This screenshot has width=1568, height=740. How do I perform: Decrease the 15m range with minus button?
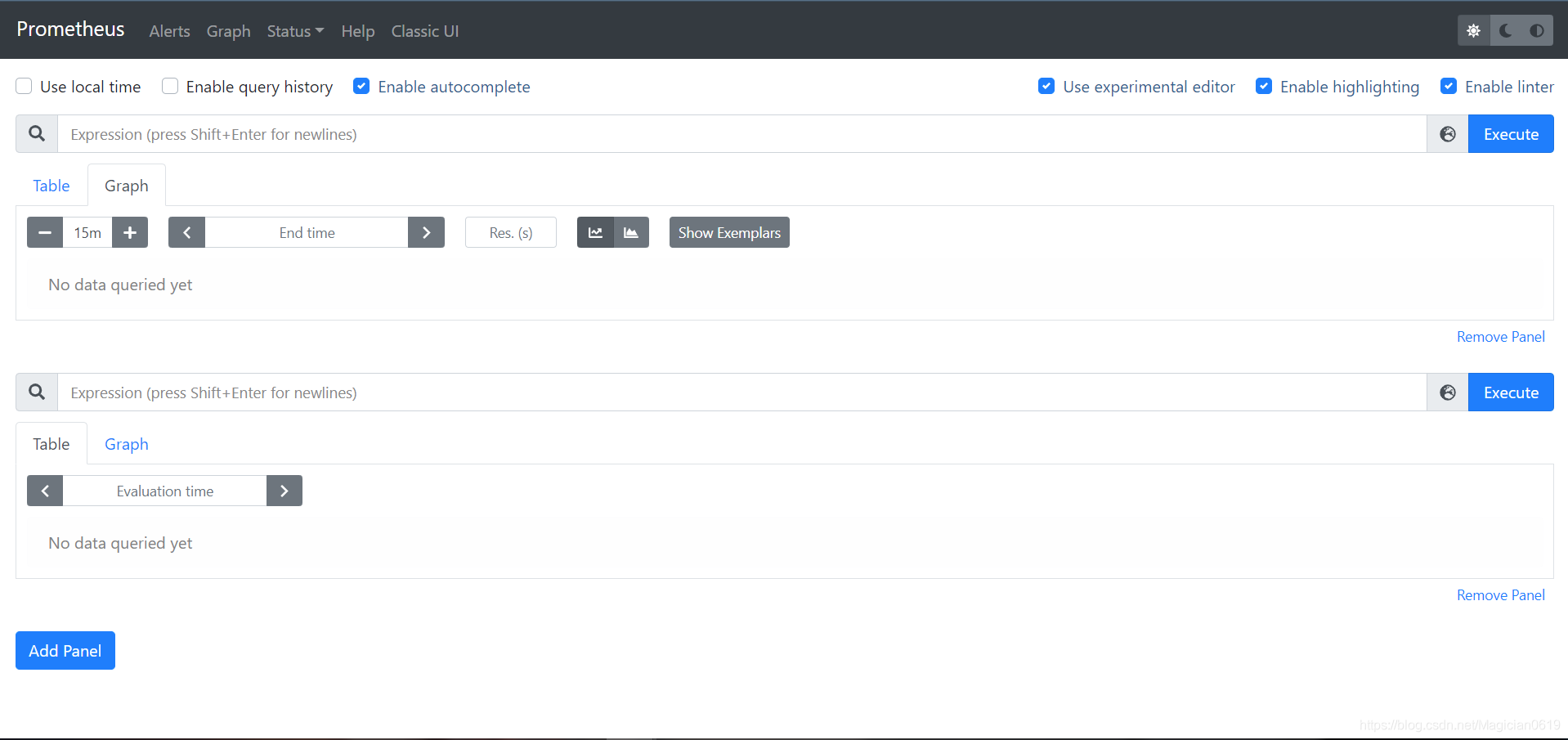[45, 232]
